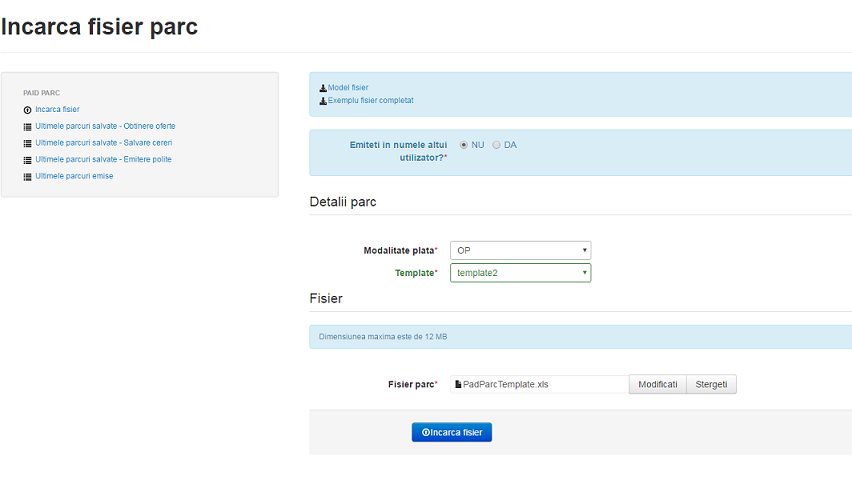The width and height of the screenshot is (852, 488).
Task: Select the DA radio option
Action: (496, 145)
